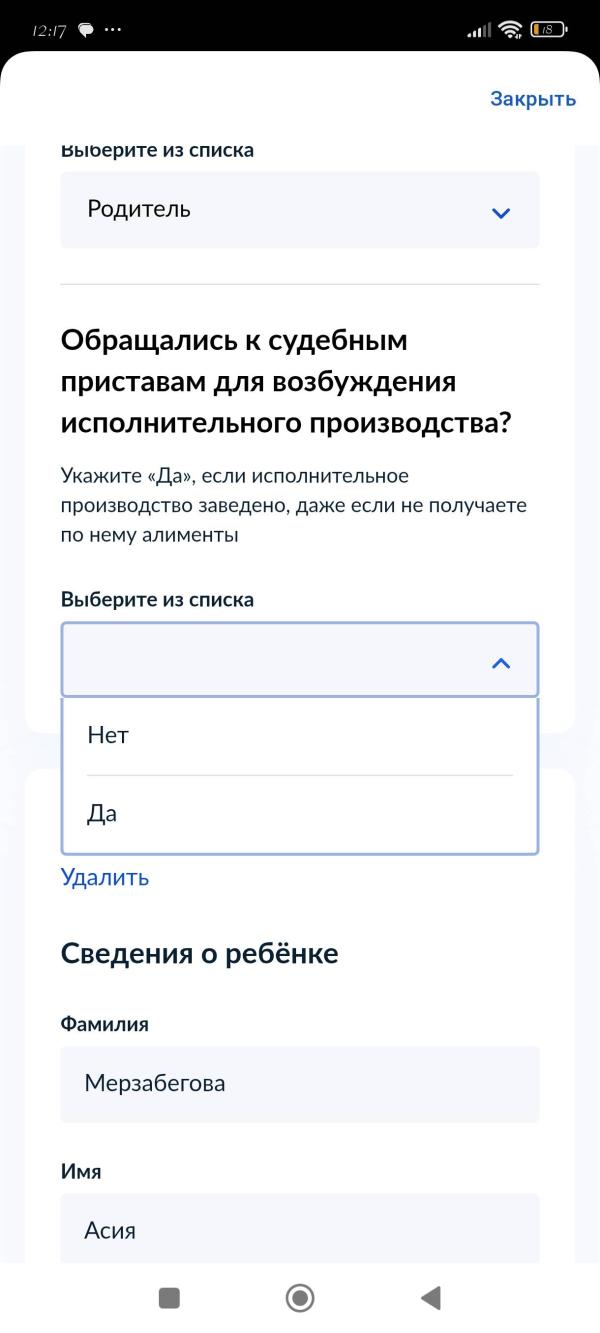Tap the Wi-Fi icon in the status bar
600x1333 pixels.
point(510,31)
